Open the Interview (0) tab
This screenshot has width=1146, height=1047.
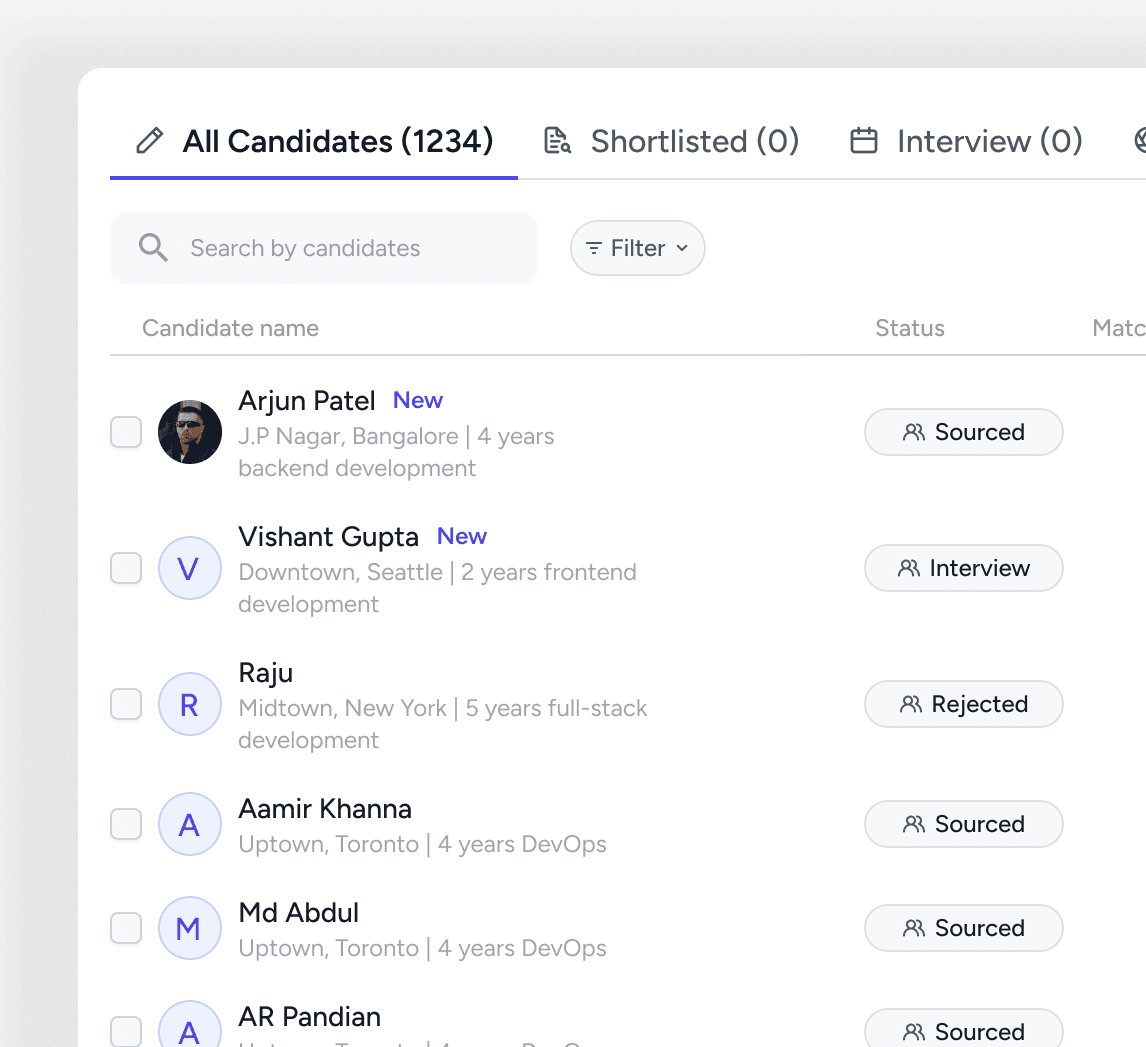coord(989,141)
